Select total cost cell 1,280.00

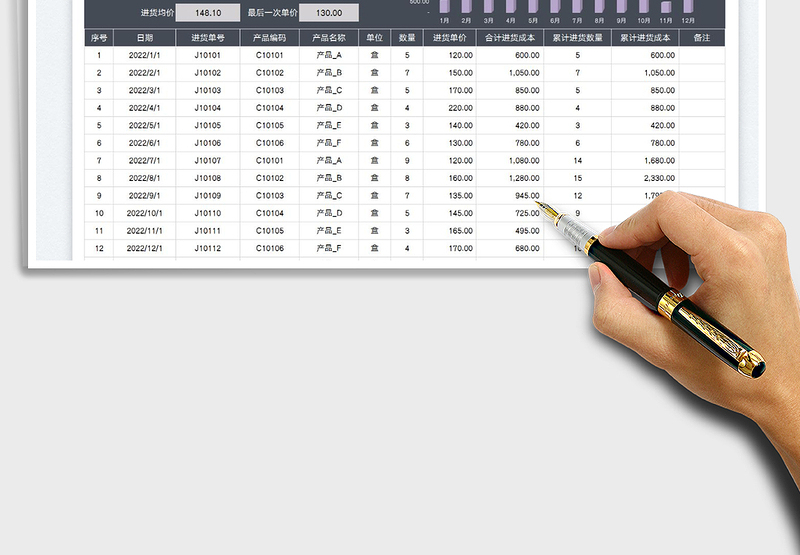[x=509, y=178]
